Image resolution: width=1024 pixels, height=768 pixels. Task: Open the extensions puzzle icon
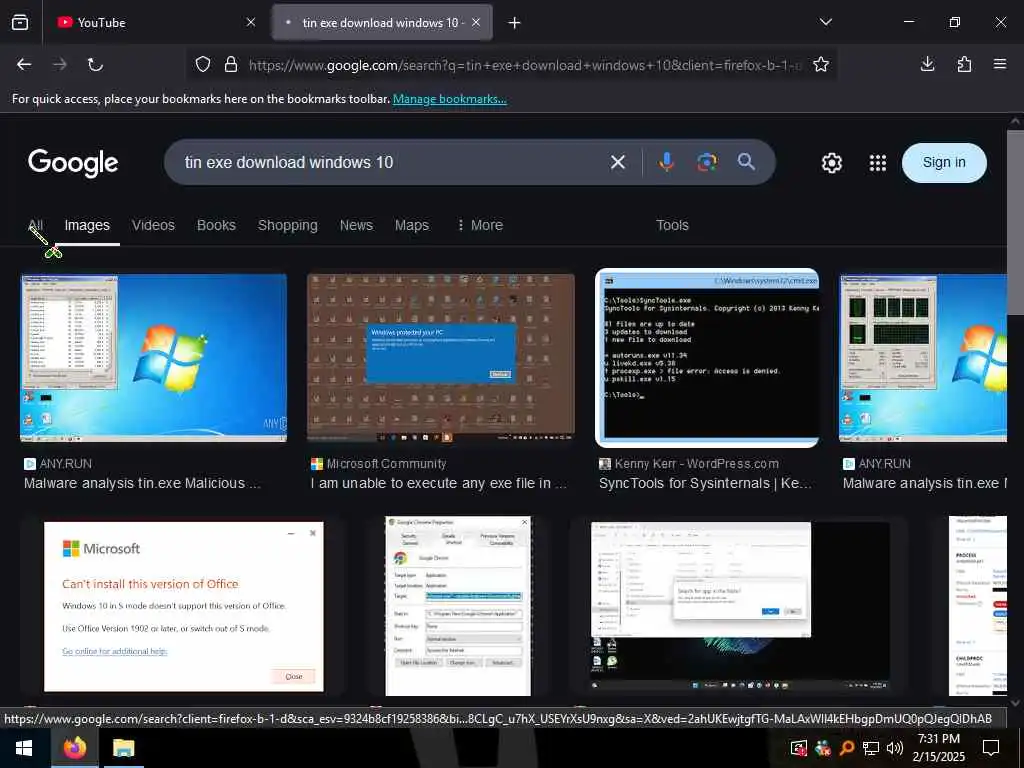tap(964, 64)
